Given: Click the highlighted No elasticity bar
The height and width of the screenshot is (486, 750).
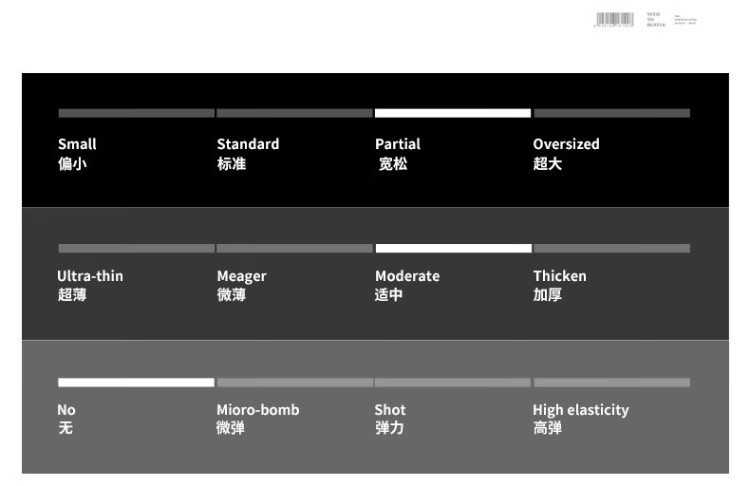Looking at the screenshot, I should 136,382.
